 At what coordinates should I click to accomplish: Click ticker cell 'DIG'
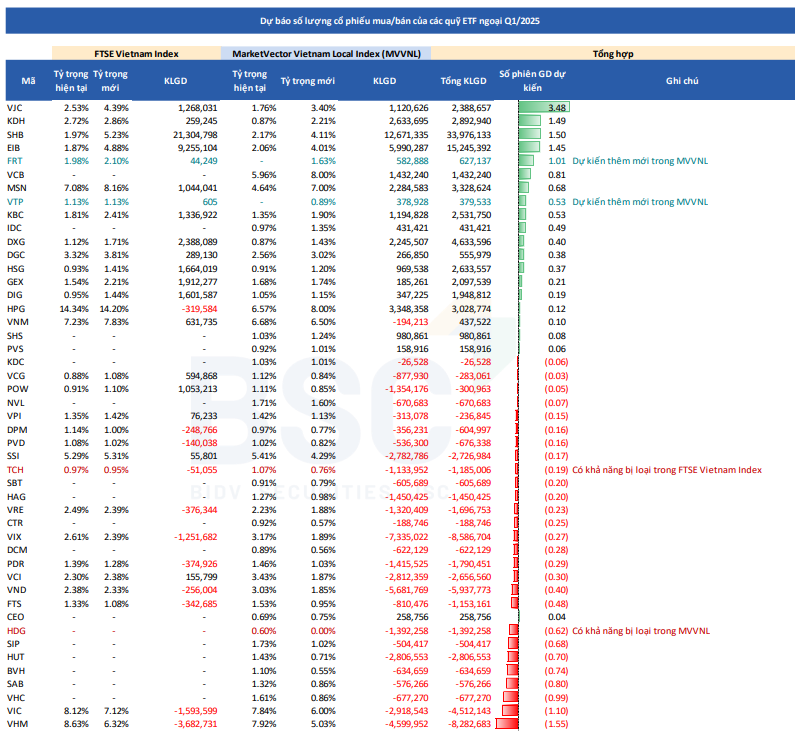(15, 295)
